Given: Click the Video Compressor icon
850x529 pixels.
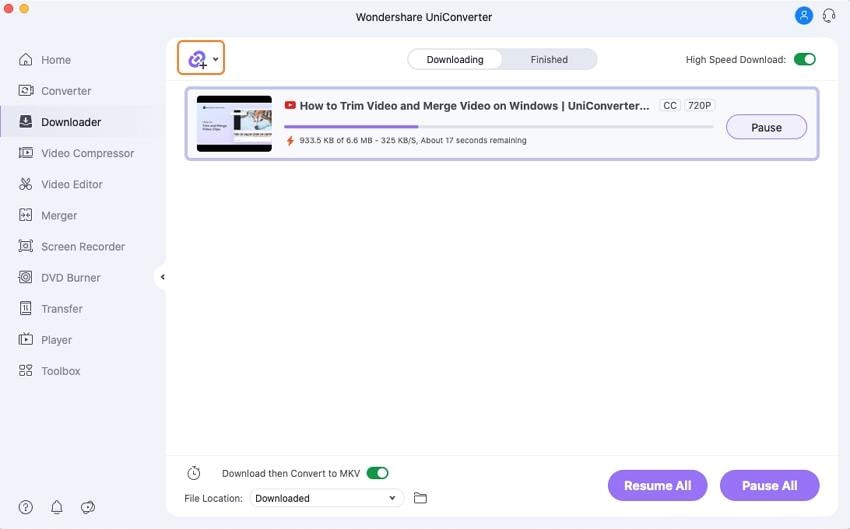Looking at the screenshot, I should click(25, 153).
